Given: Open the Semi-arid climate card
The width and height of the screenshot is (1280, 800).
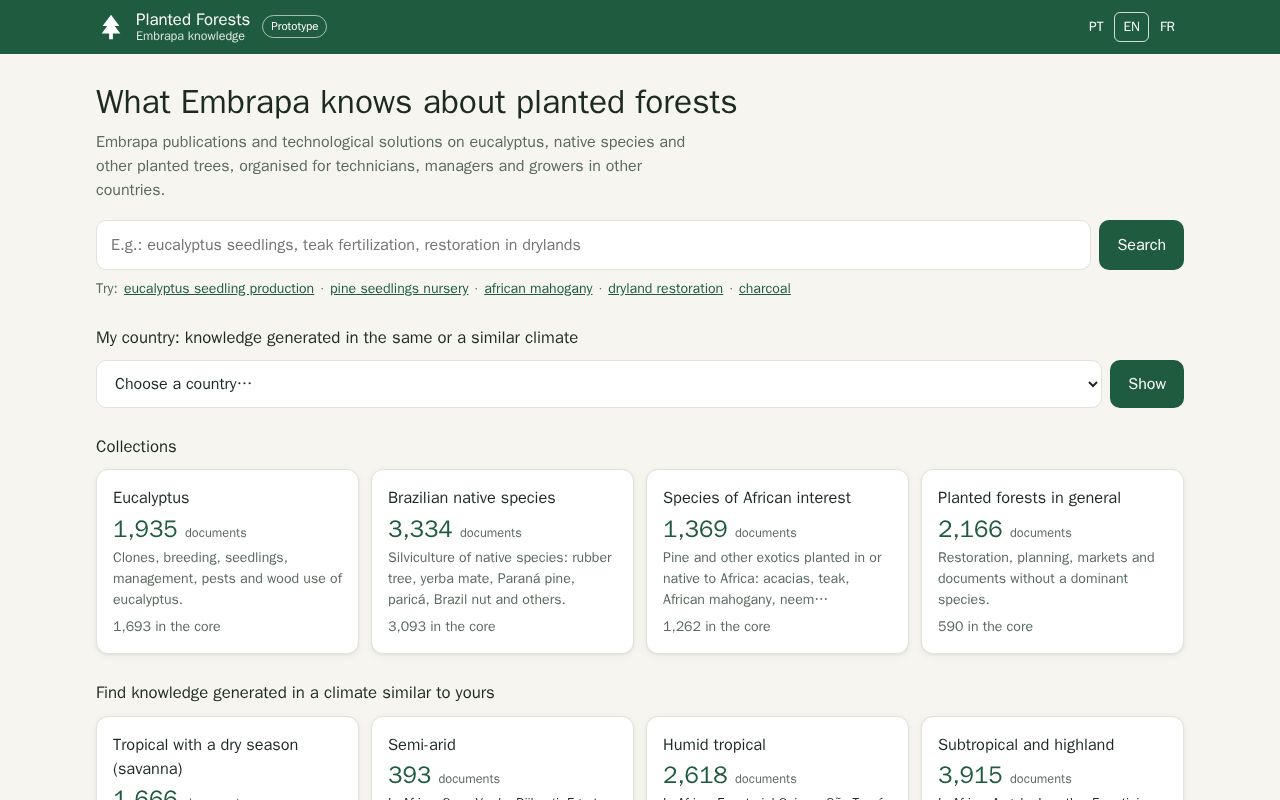Looking at the screenshot, I should click(502, 758).
